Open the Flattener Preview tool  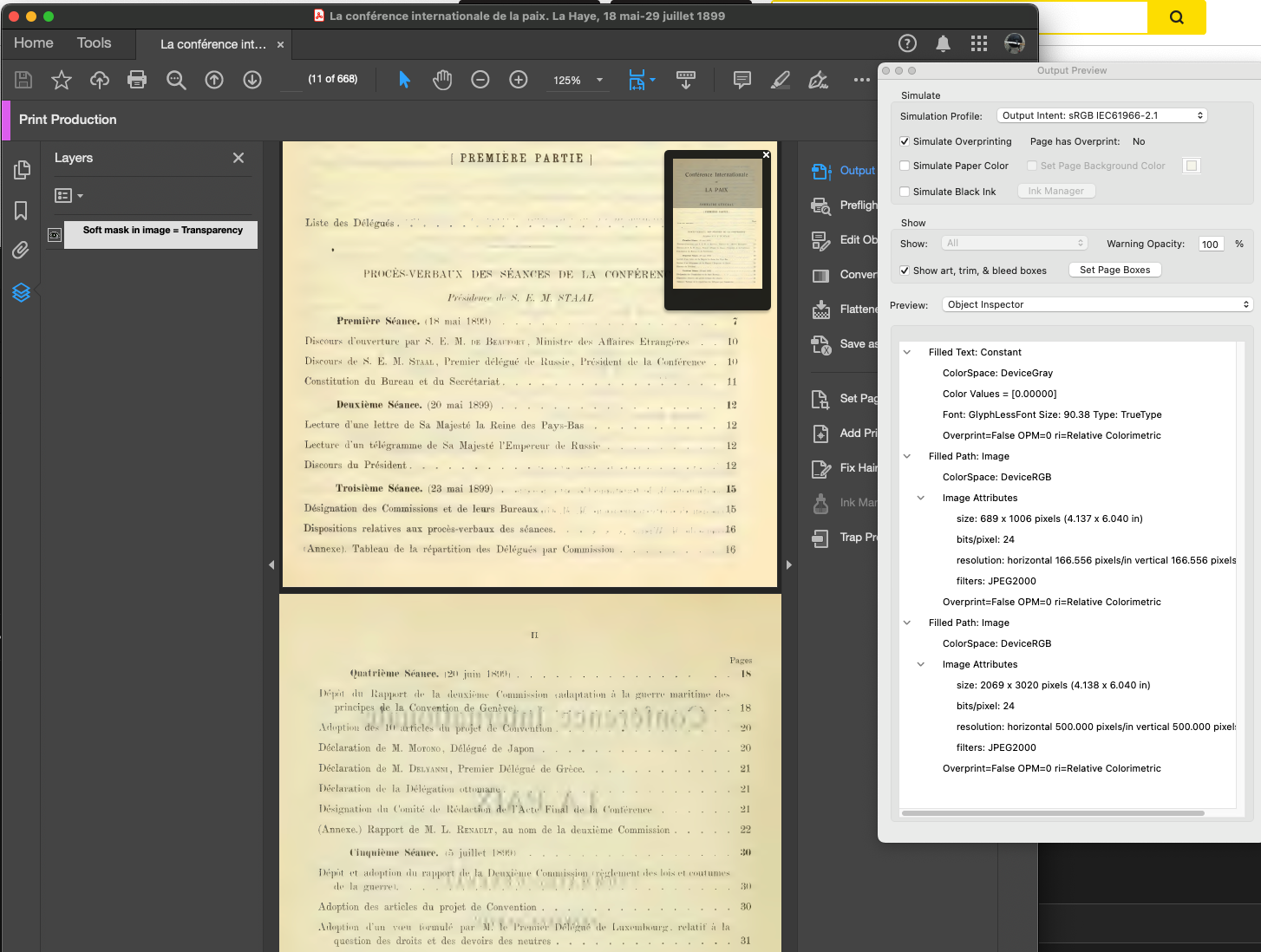(x=843, y=310)
